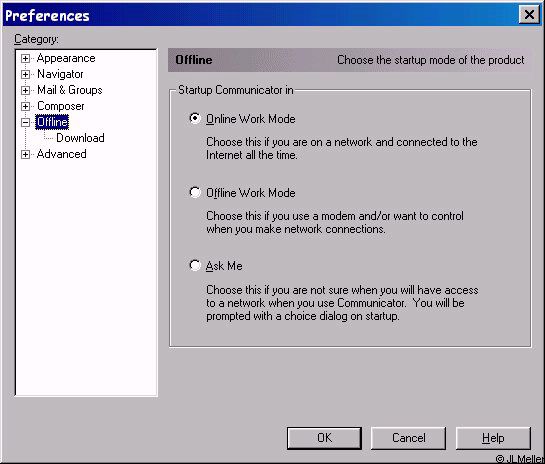
Task: Select the Advanced category label
Action: 62,154
